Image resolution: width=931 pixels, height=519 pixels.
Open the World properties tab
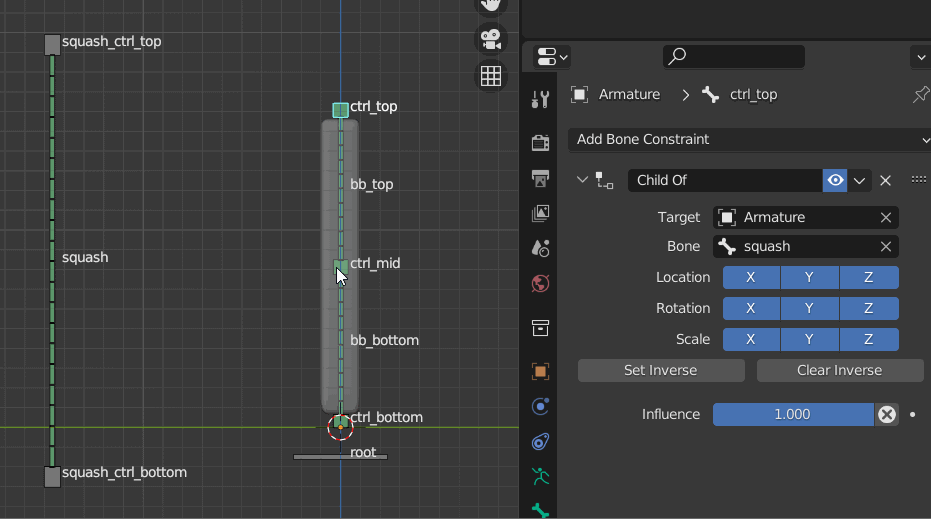(540, 283)
